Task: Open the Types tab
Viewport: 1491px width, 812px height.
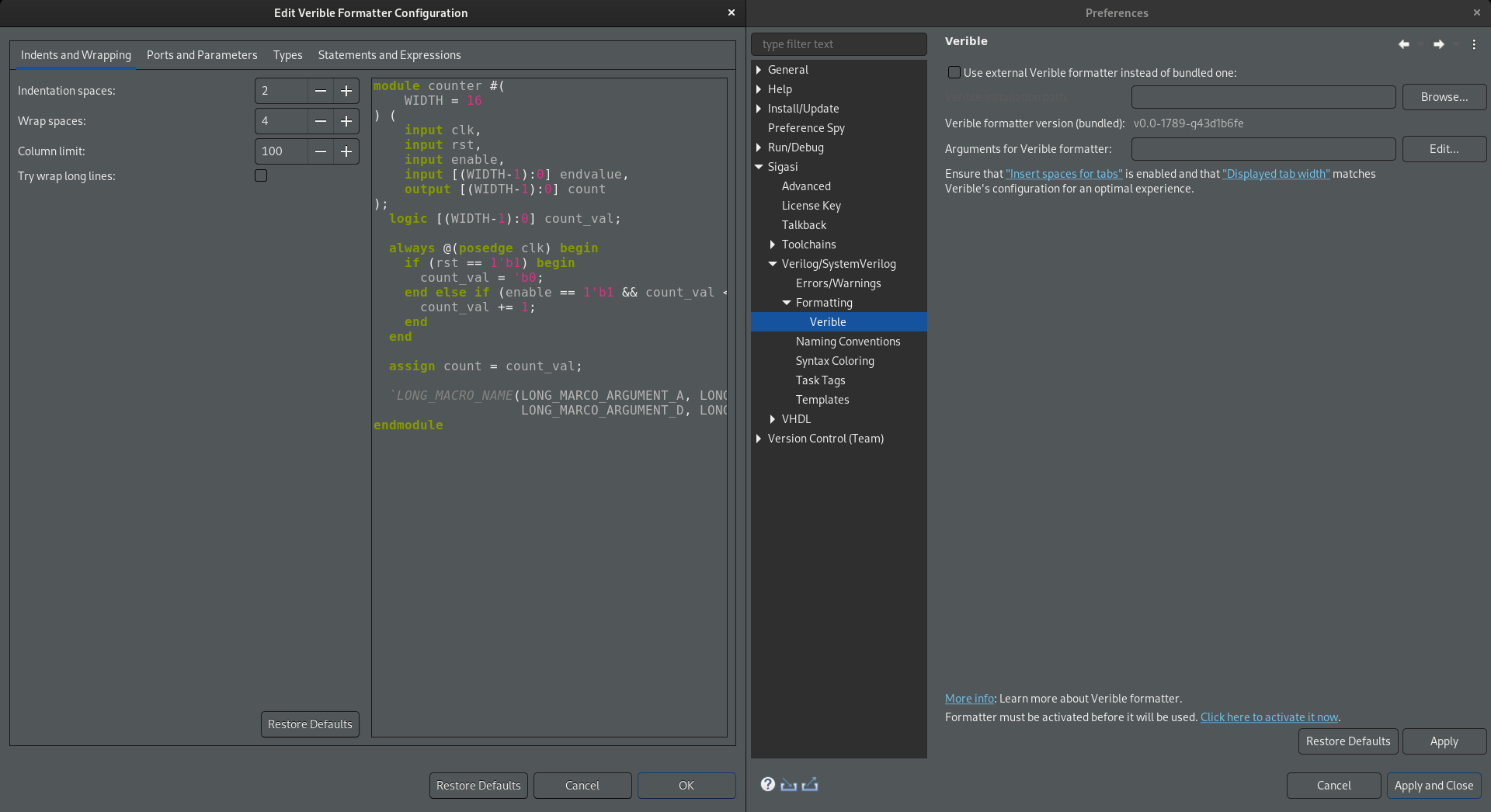Action: 287,55
